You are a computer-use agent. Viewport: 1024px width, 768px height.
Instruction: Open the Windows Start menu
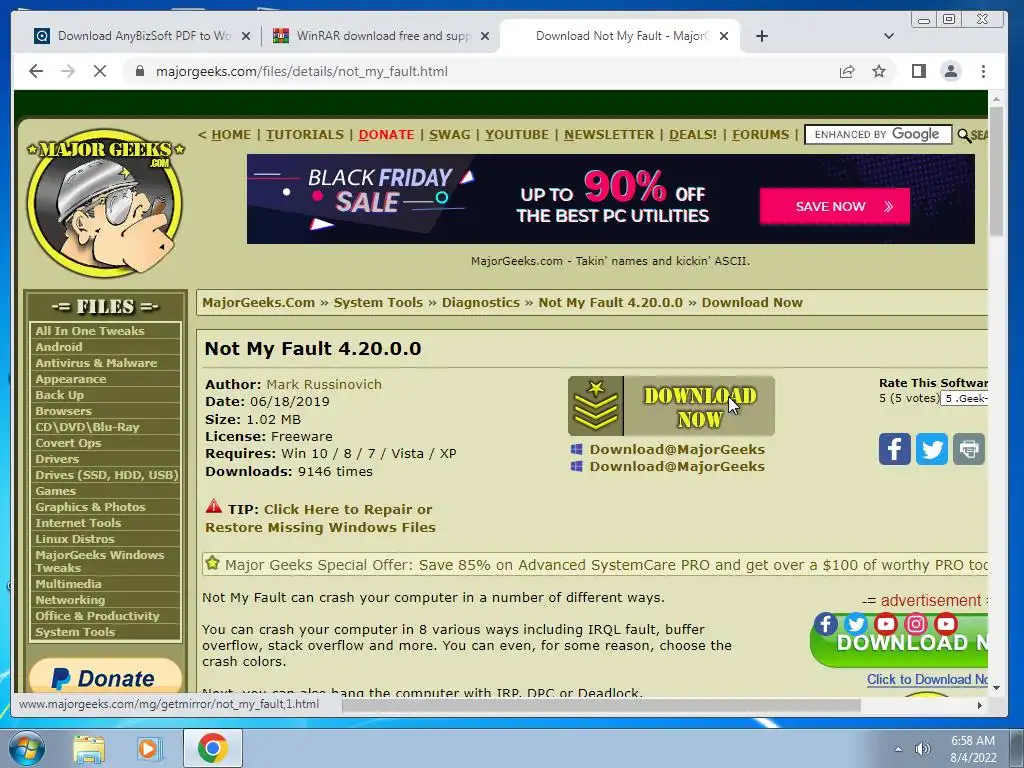[x=26, y=748]
